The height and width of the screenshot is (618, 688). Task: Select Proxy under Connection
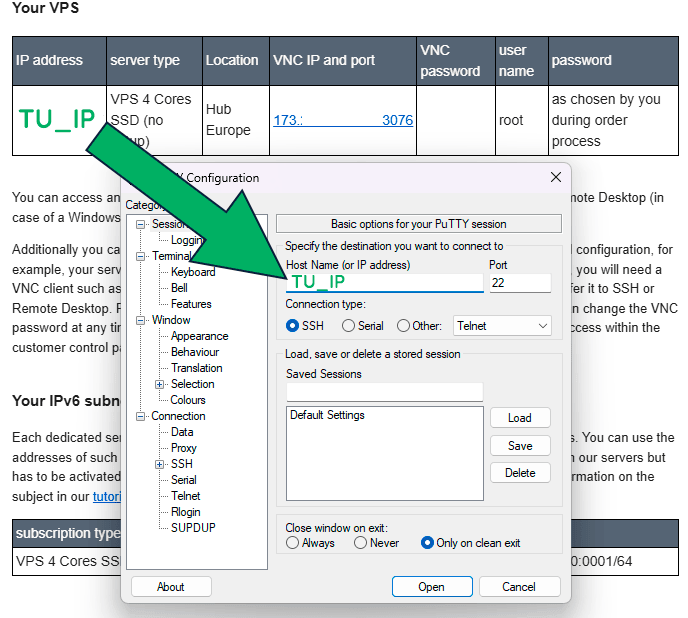point(183,448)
